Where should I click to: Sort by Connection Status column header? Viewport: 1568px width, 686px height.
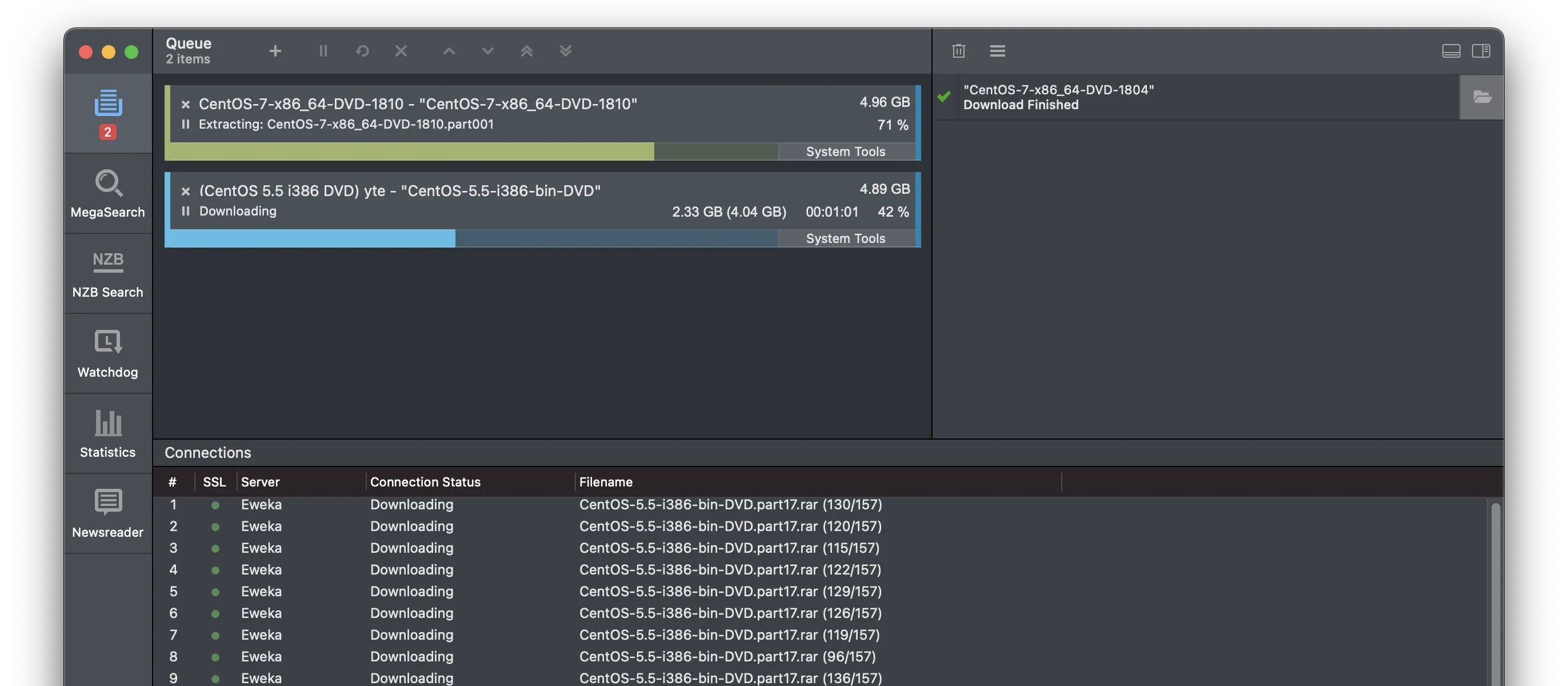click(470, 482)
